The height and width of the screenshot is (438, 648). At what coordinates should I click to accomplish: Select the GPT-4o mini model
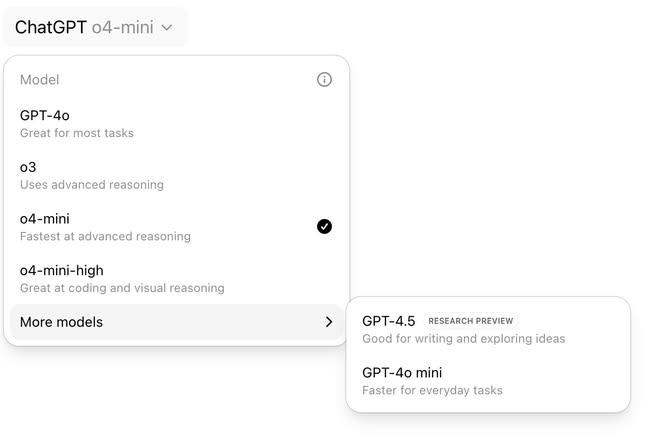(402, 373)
